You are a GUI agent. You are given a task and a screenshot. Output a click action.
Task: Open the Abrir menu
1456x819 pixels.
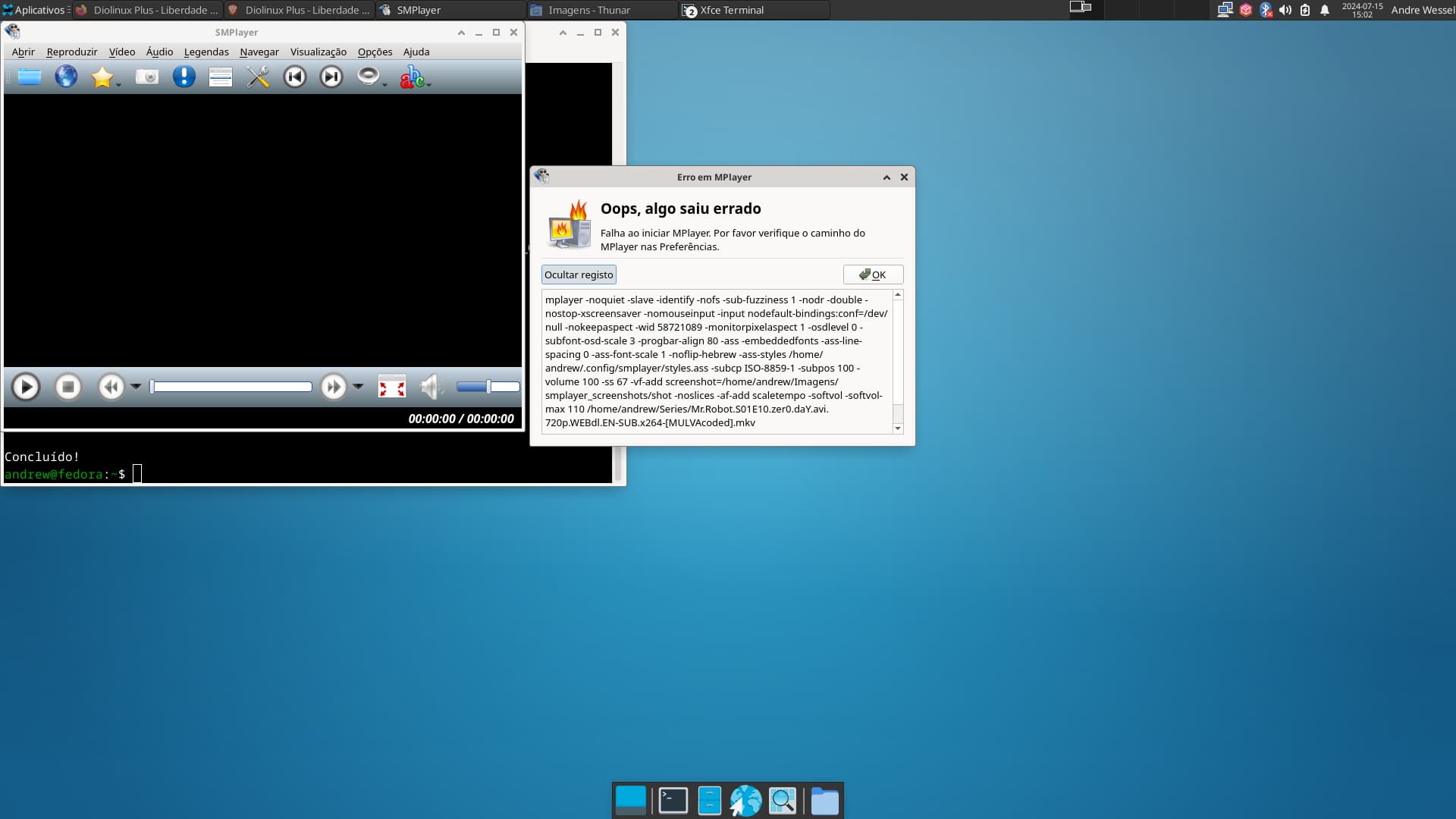[x=24, y=52]
